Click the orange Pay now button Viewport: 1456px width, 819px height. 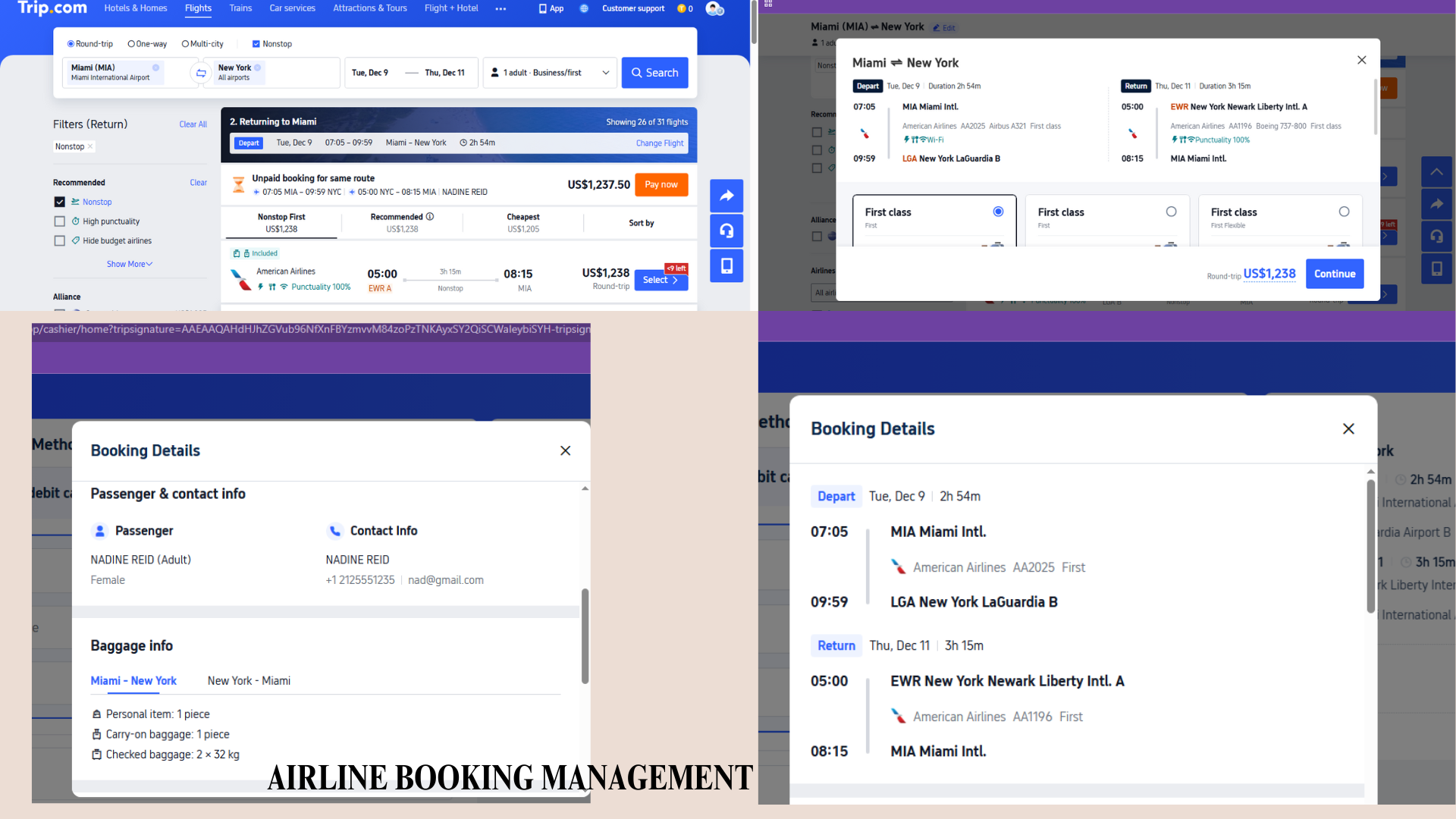[661, 184]
